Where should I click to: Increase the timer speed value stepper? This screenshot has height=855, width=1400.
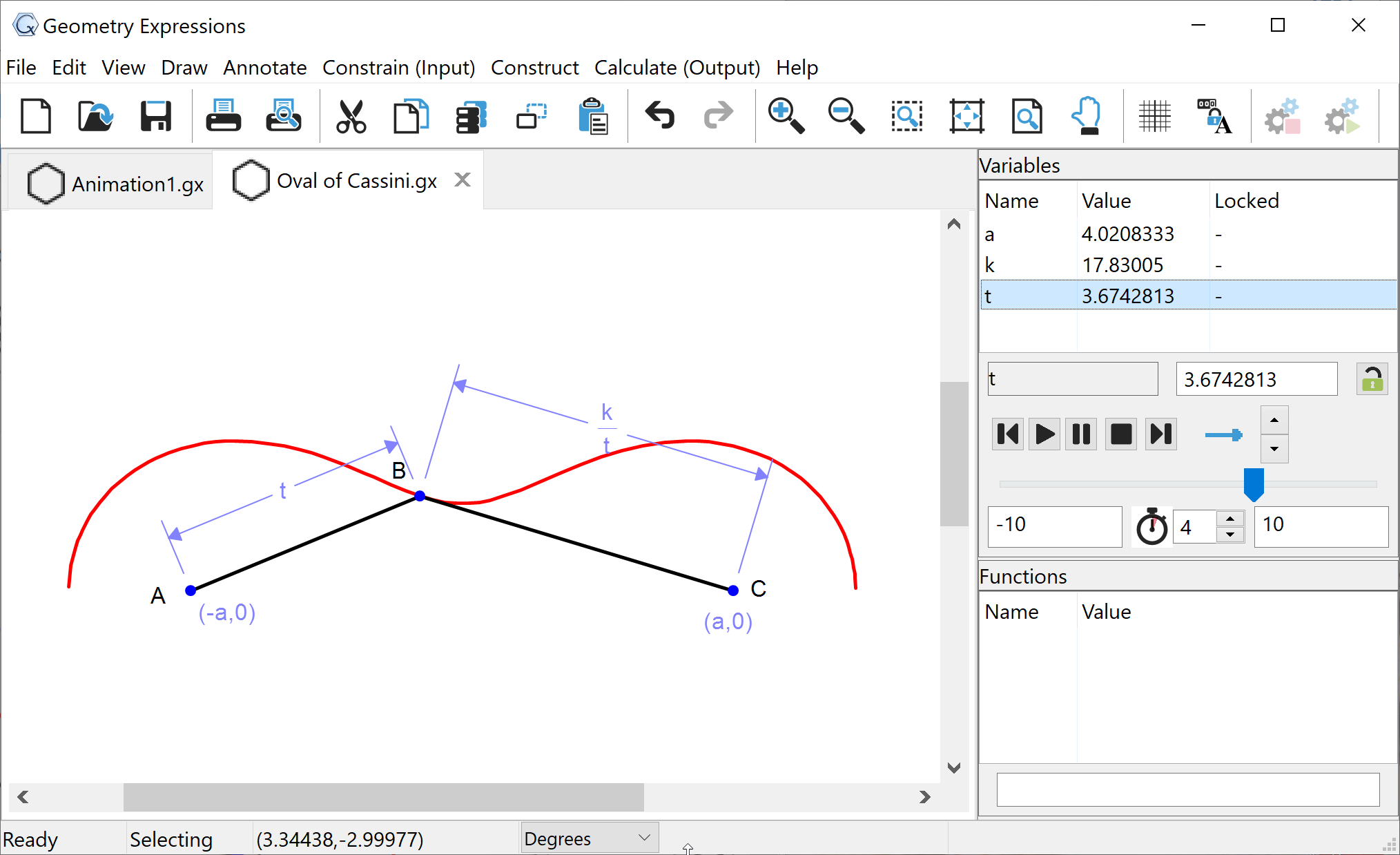(x=1229, y=519)
